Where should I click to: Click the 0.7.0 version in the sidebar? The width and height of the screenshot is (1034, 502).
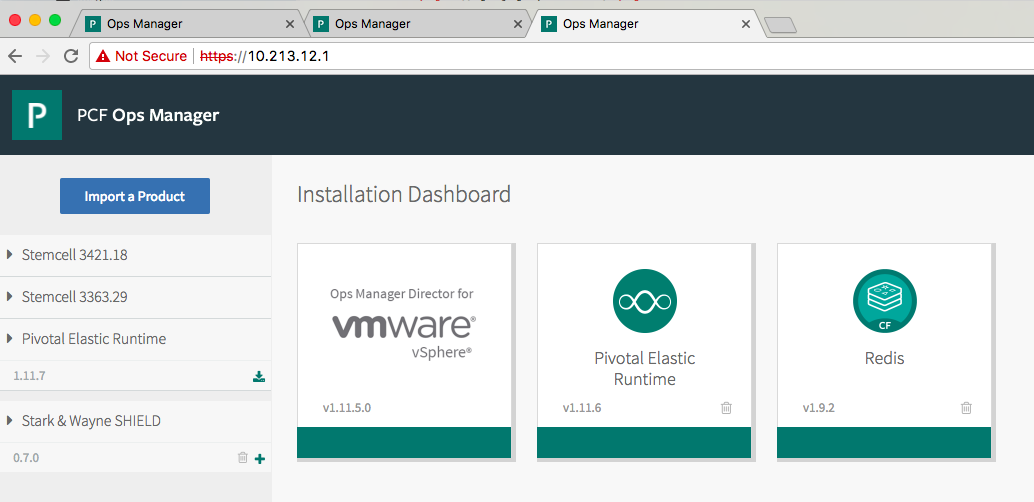26,458
